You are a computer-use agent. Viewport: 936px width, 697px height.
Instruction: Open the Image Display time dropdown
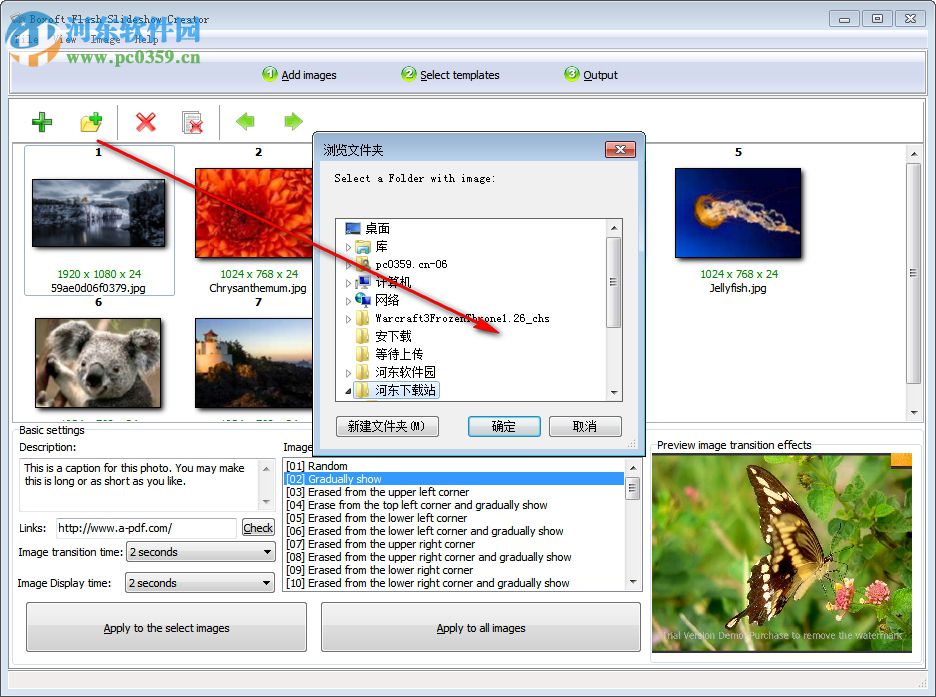coord(267,583)
